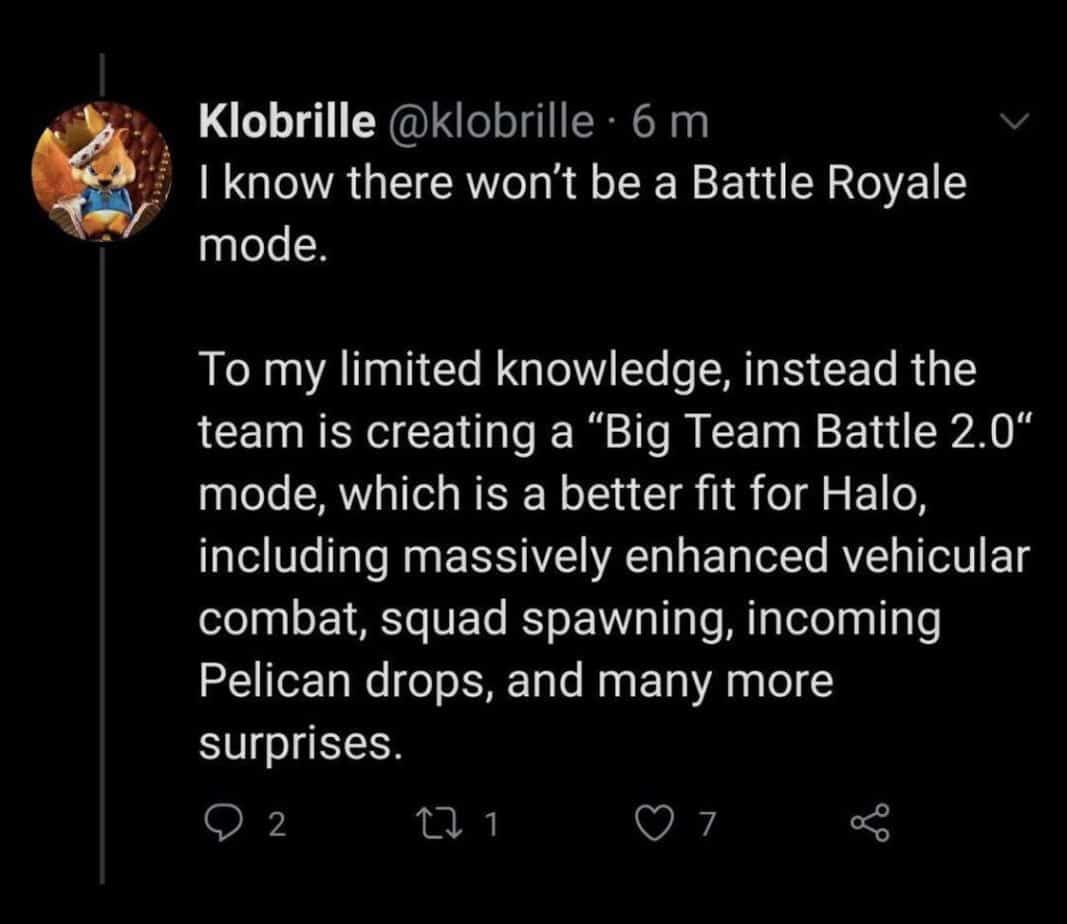Open the @klobrille handle link
The width and height of the screenshot is (1067, 924).
[x=490, y=121]
